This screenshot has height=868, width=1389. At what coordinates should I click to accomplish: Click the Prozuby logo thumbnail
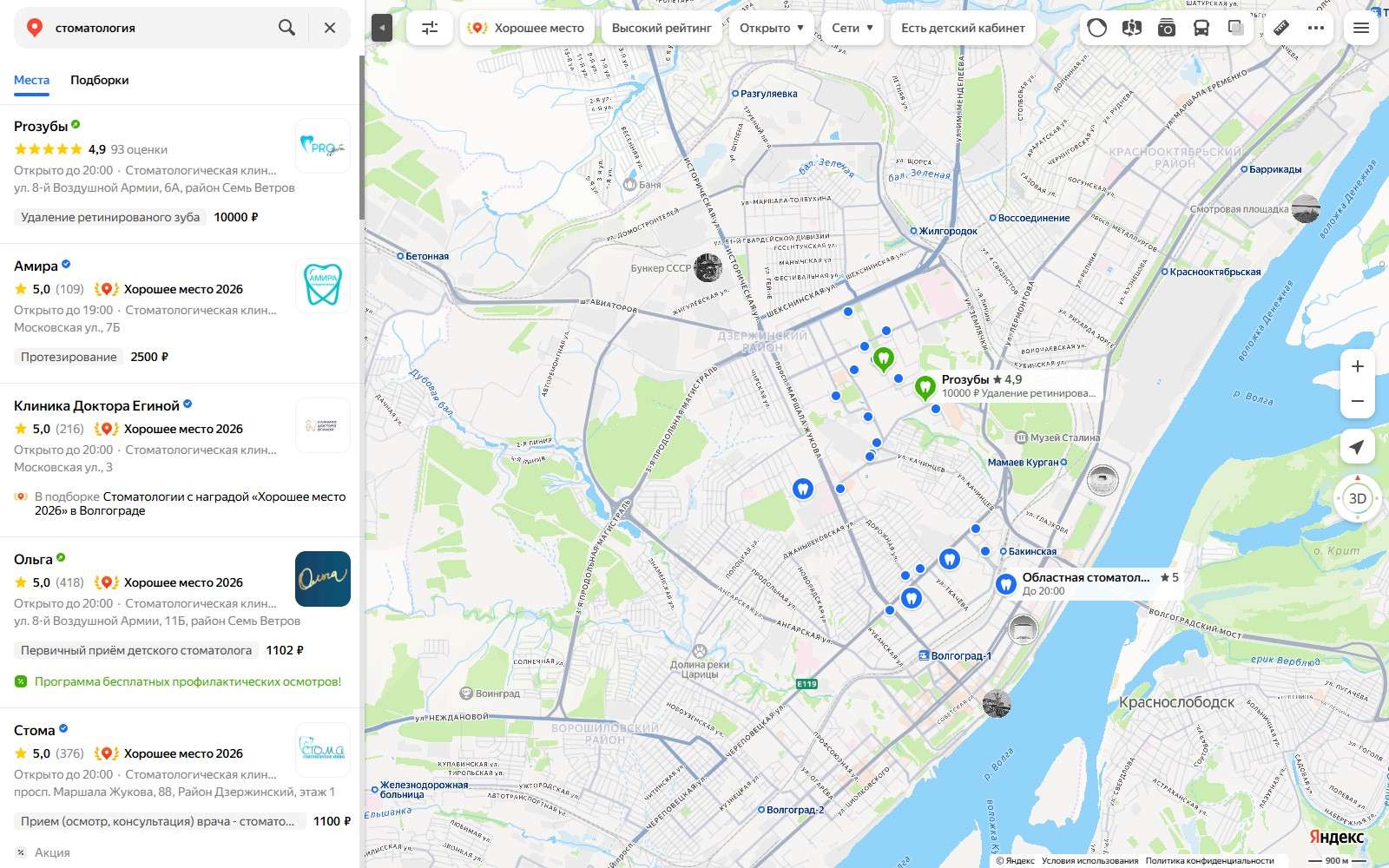click(323, 146)
